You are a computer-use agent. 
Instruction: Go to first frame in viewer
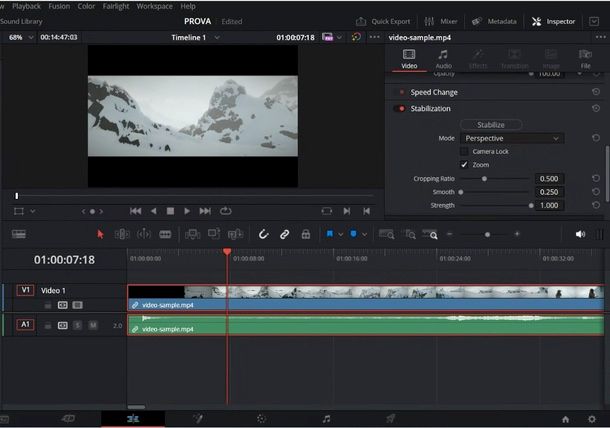tap(135, 211)
